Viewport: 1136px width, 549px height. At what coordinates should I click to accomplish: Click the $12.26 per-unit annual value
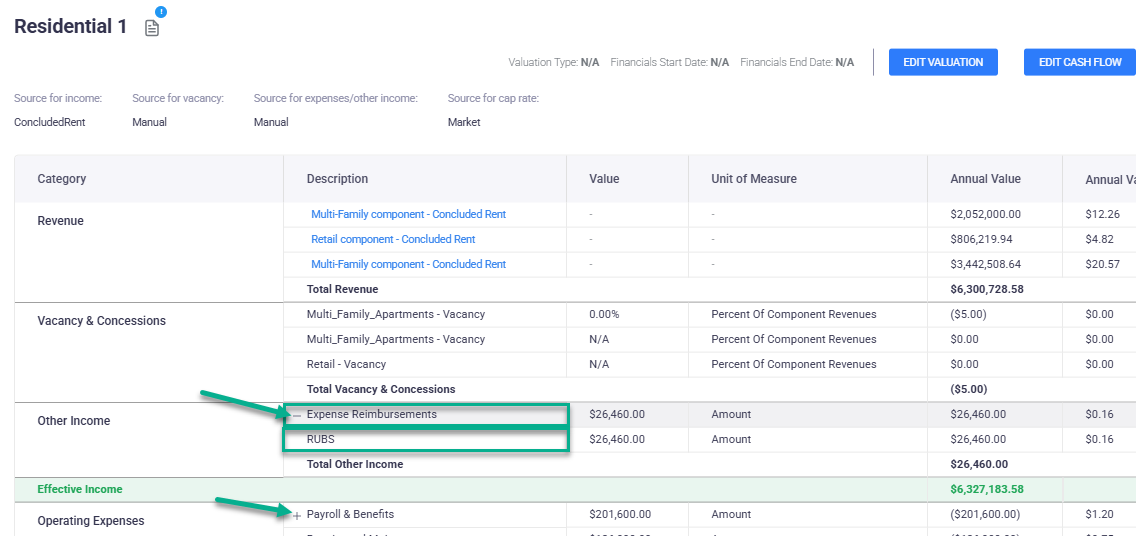[x=1102, y=214]
